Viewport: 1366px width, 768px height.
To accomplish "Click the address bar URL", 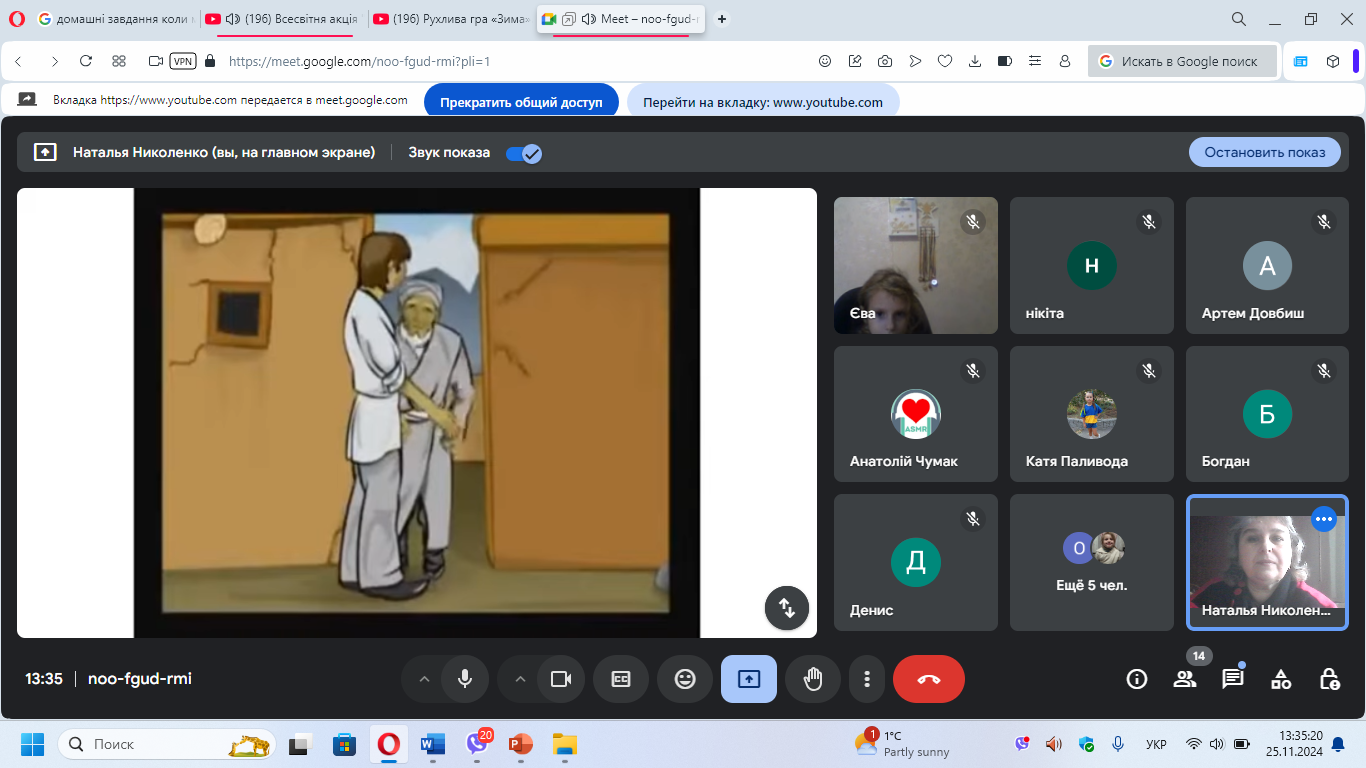I will pos(360,61).
